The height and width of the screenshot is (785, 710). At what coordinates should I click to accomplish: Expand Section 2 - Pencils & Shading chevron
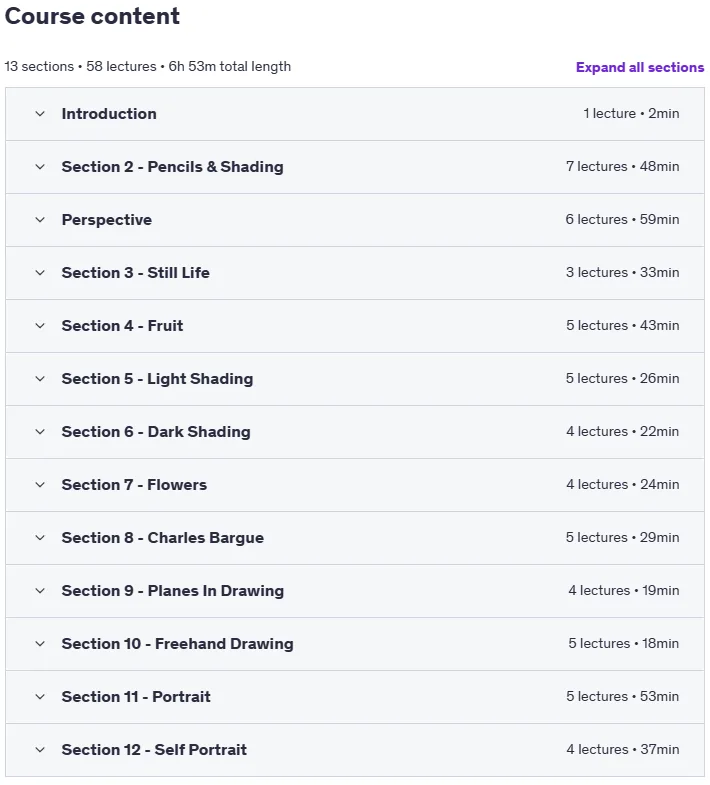point(40,167)
